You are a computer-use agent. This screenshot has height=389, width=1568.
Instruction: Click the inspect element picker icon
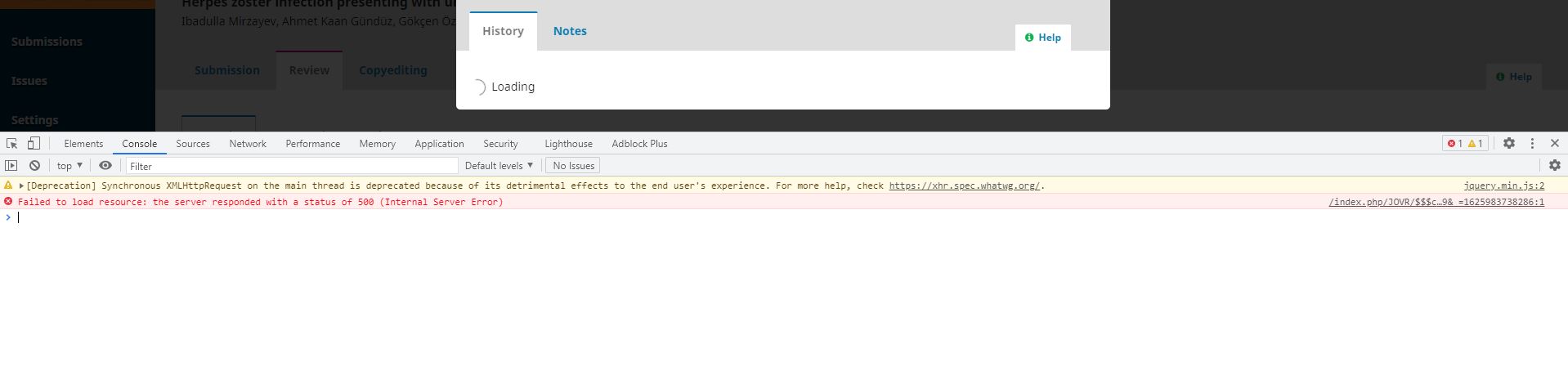pyautogui.click(x=12, y=143)
